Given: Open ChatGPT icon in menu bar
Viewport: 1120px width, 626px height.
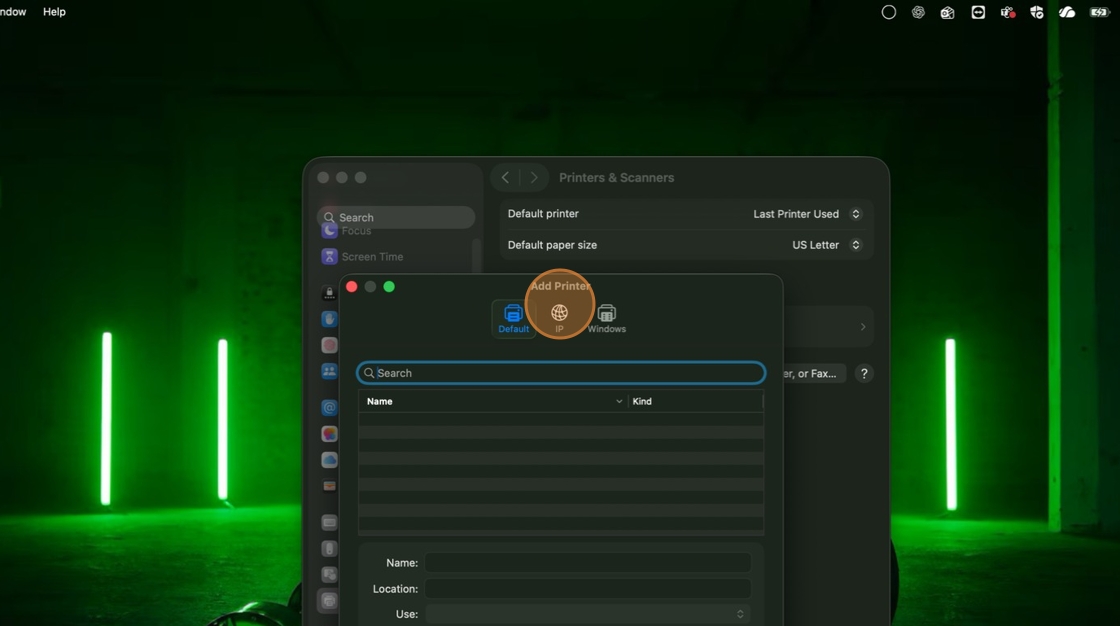Looking at the screenshot, I should pyautogui.click(x=918, y=12).
